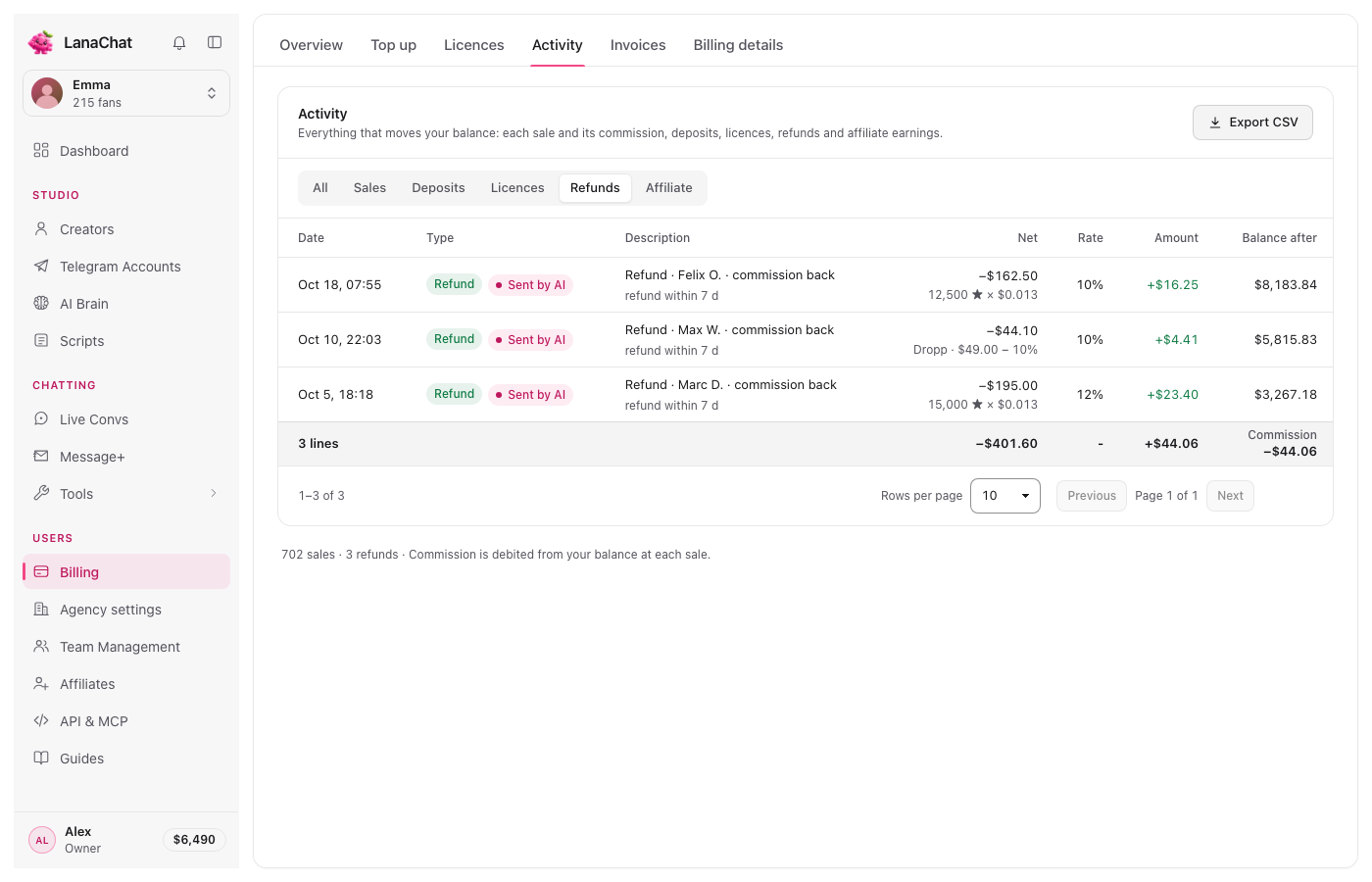Click the notifications bell icon
Image resolution: width=1372 pixels, height=882 pixels.
pos(179,43)
